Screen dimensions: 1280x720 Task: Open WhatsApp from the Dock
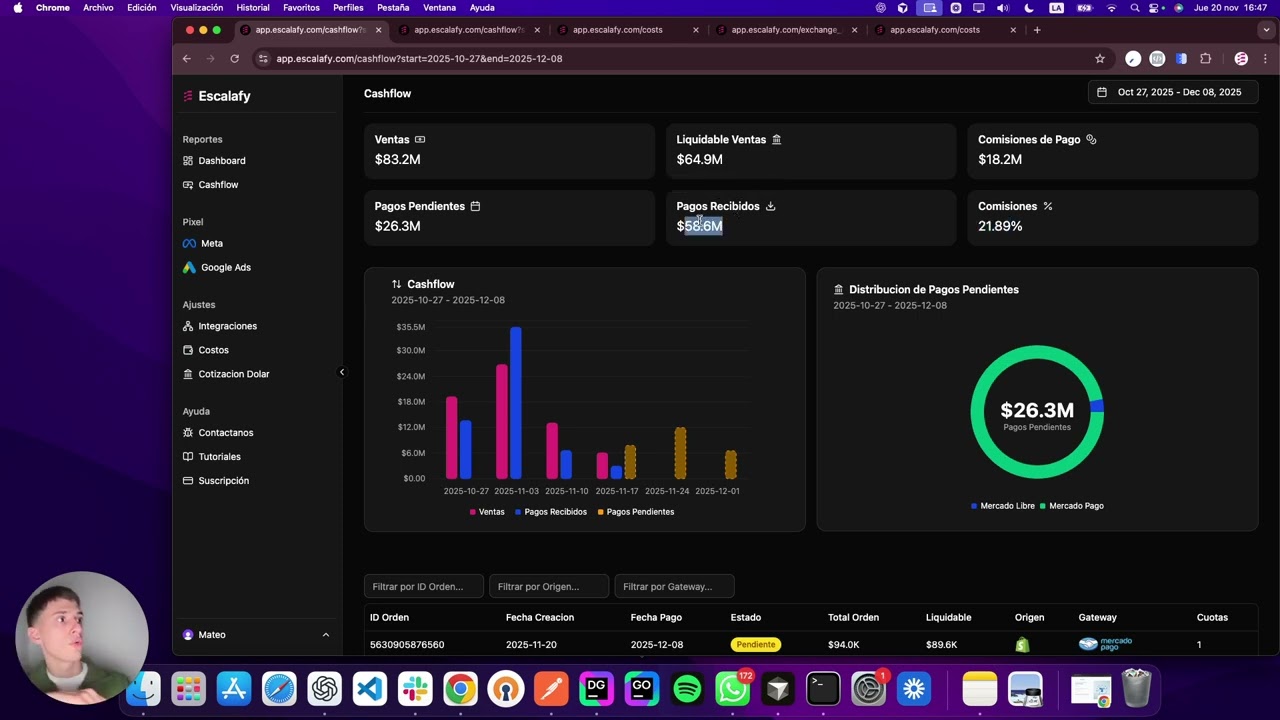pos(733,689)
